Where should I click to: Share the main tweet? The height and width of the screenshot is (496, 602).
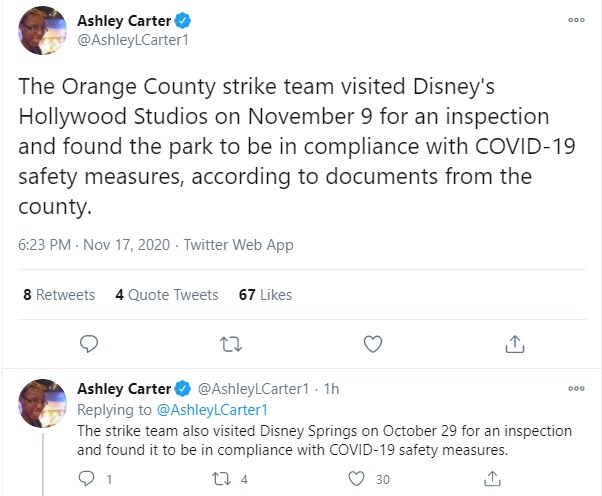[x=515, y=344]
